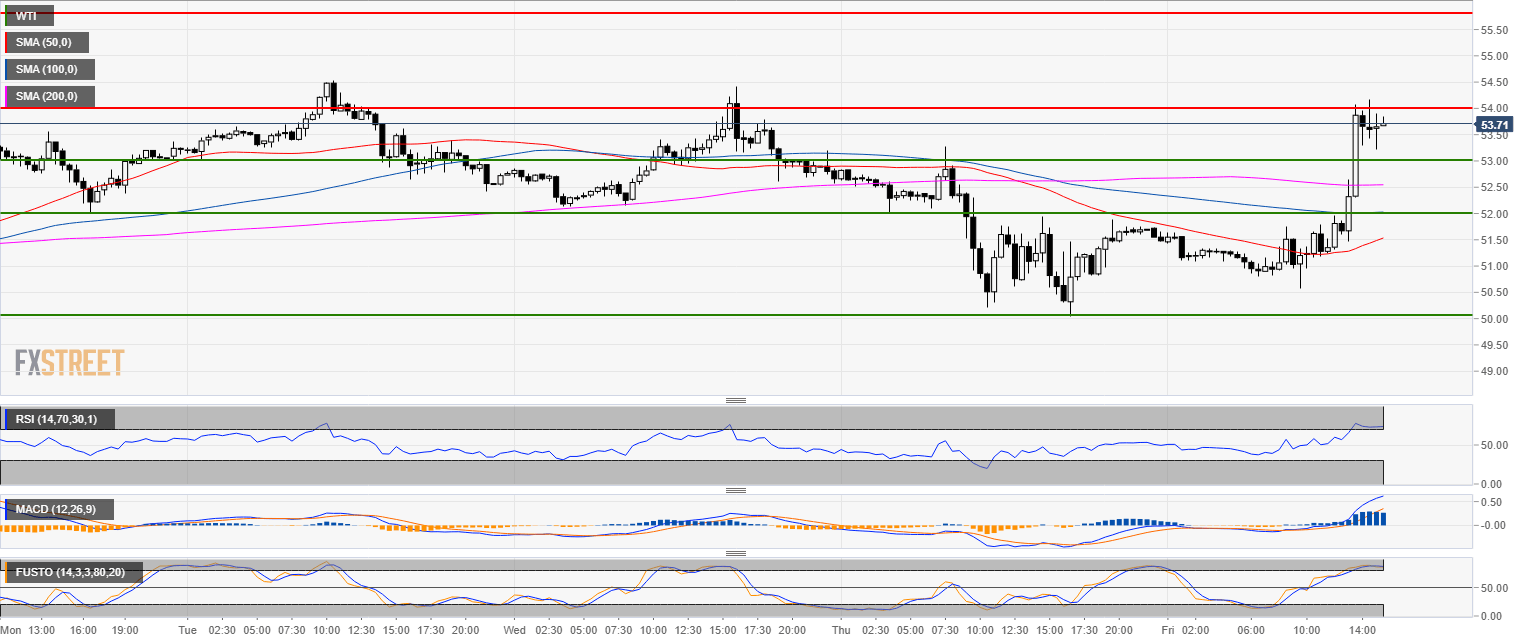Click resize handle above the MACD panel

tap(736, 490)
